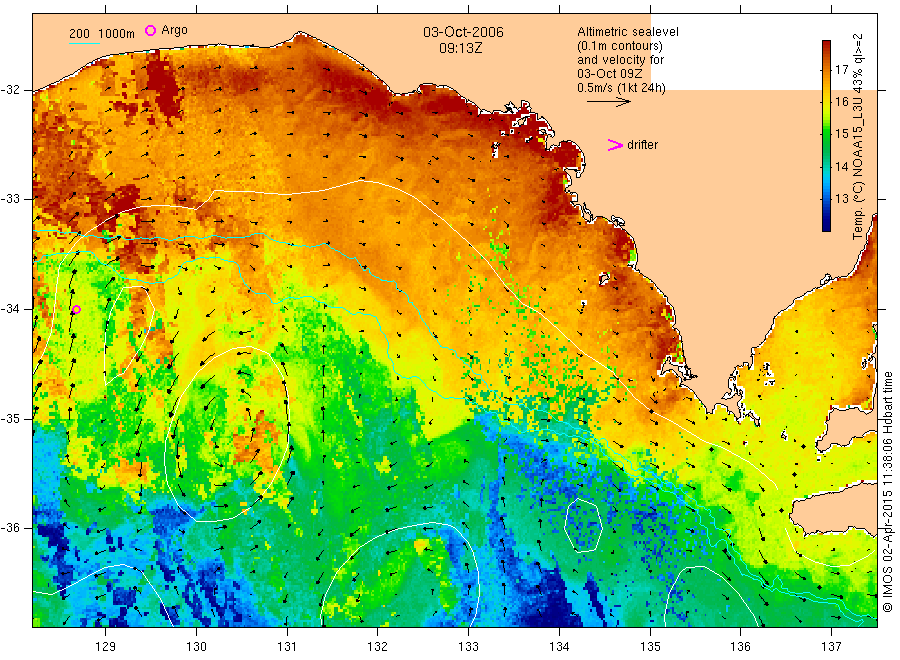
Task: Click the date text 03-Oct-2006
Action: click(x=463, y=32)
